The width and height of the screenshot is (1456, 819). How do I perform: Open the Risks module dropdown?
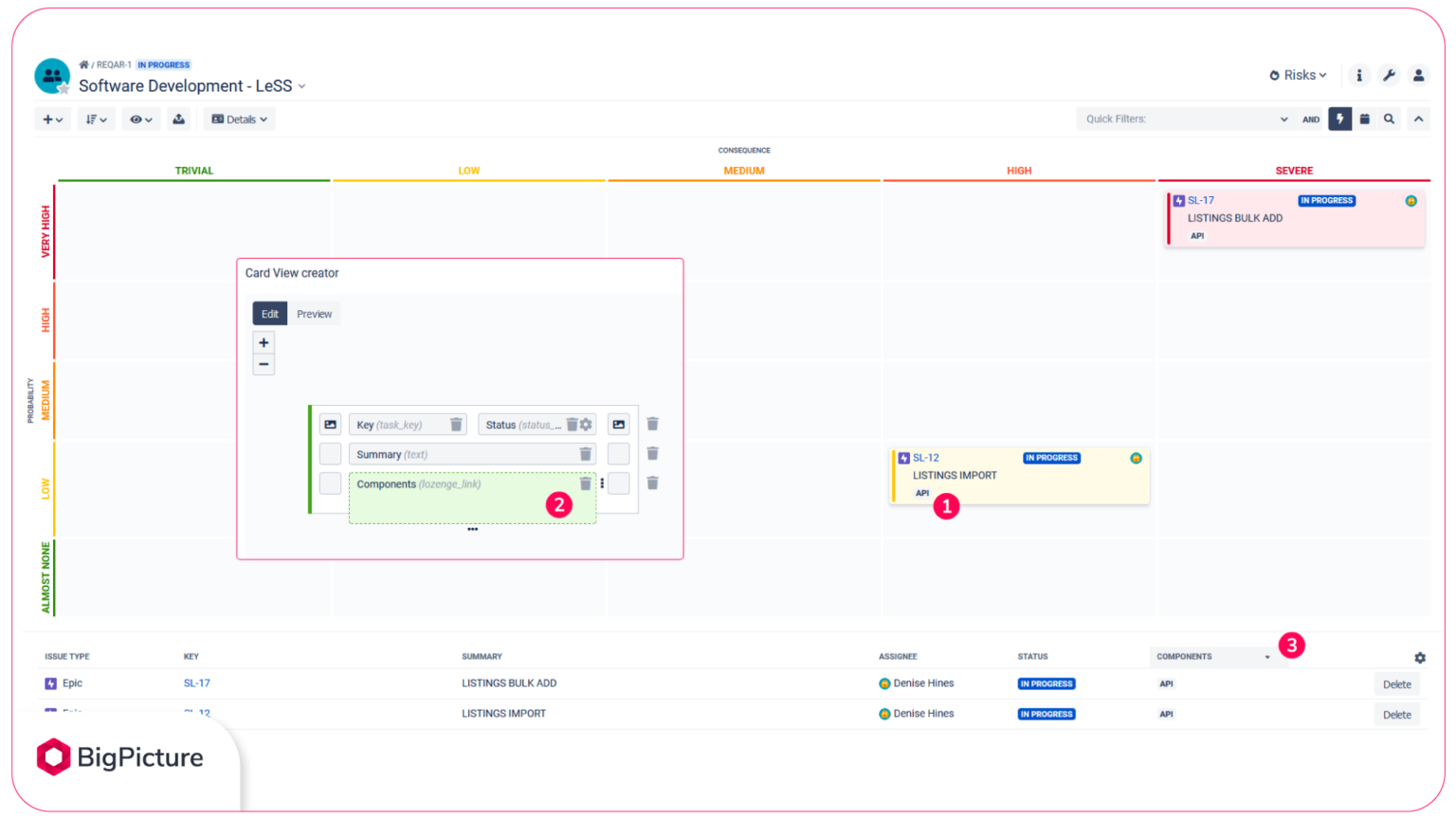[x=1297, y=75]
